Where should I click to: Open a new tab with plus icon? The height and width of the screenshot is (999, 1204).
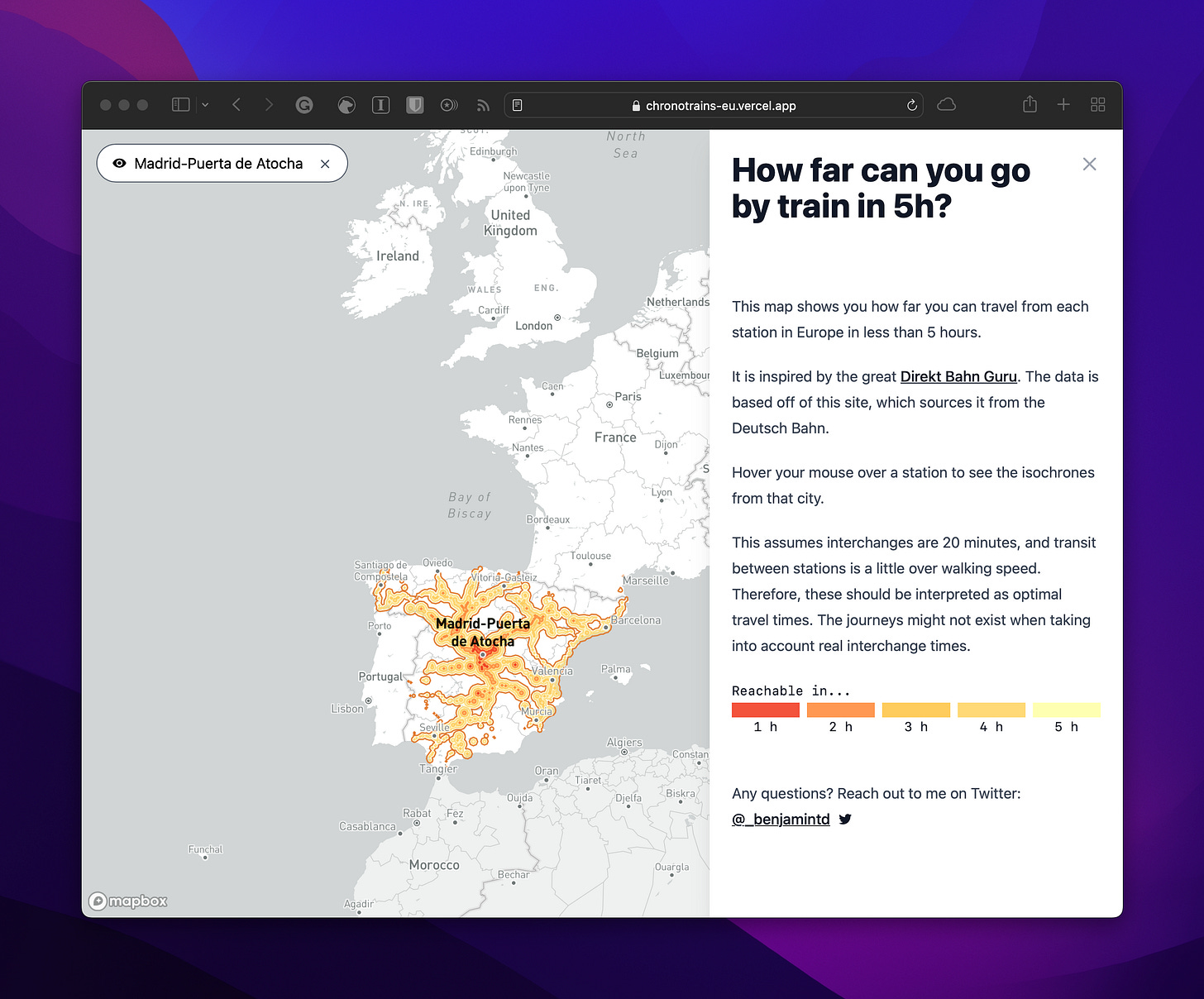[1063, 104]
